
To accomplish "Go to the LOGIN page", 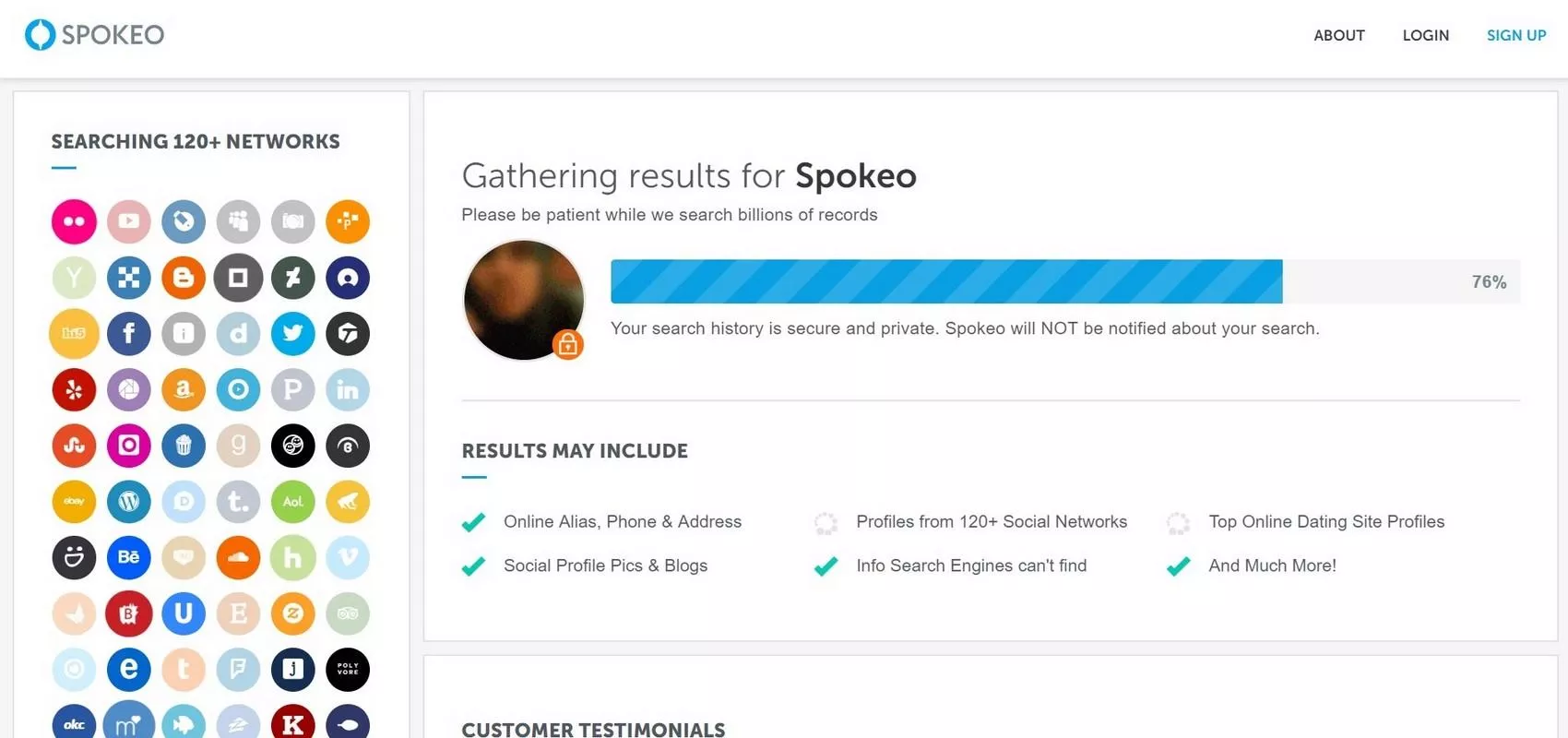I will pyautogui.click(x=1425, y=35).
